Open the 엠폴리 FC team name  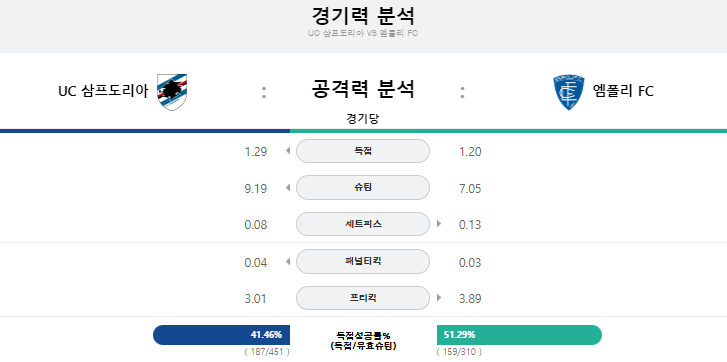(x=623, y=91)
